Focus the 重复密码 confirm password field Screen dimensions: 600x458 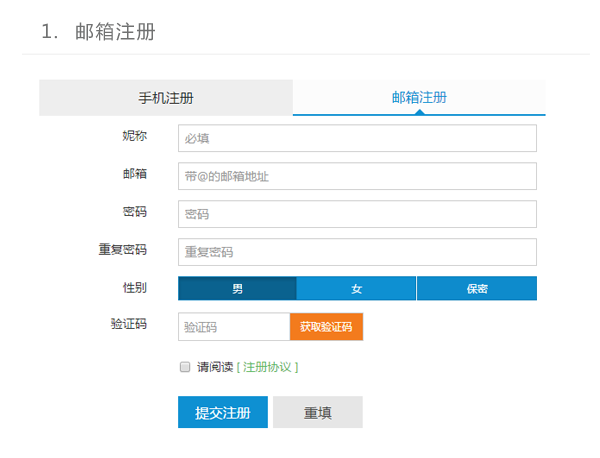coord(357,252)
